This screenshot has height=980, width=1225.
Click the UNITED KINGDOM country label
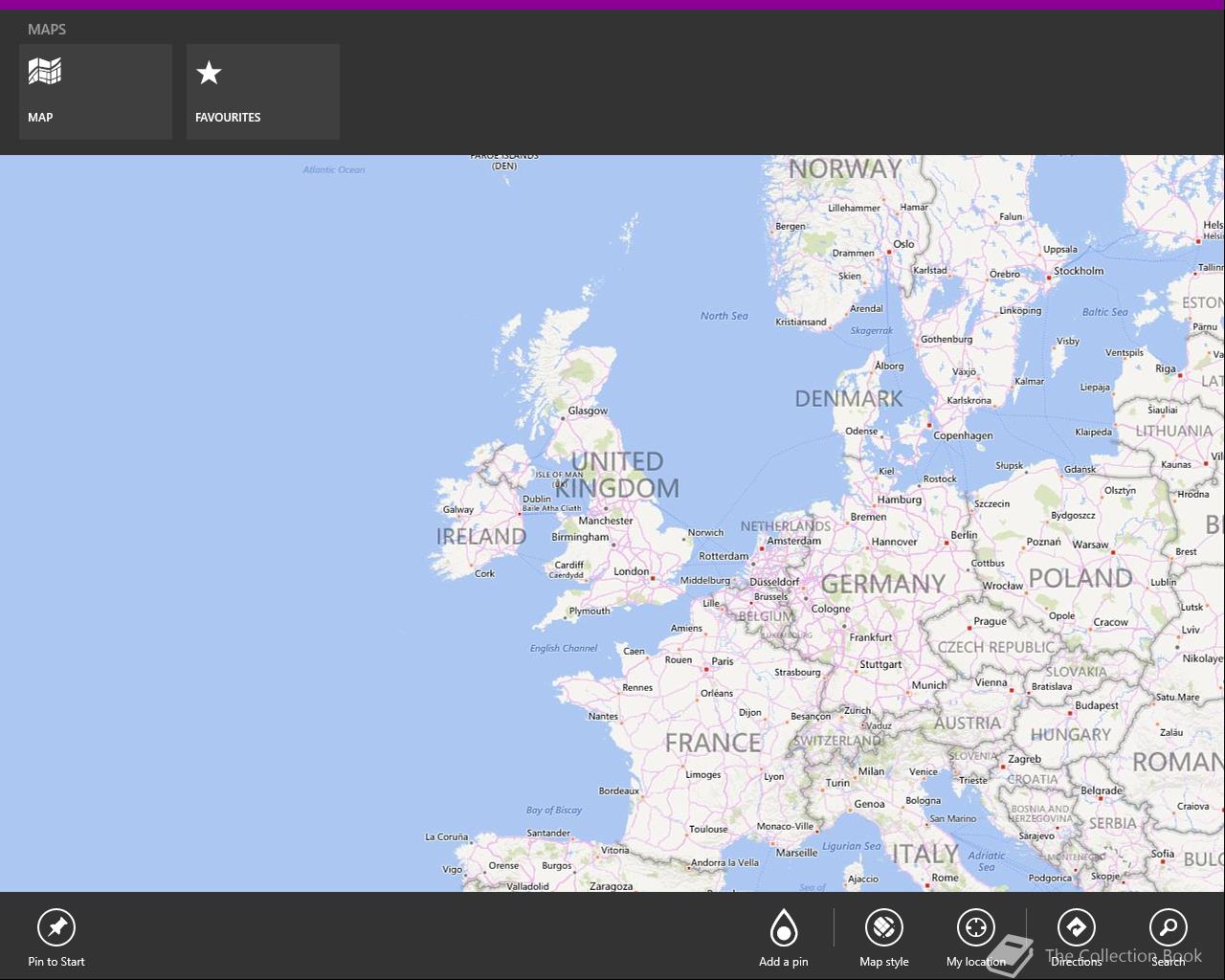point(617,475)
